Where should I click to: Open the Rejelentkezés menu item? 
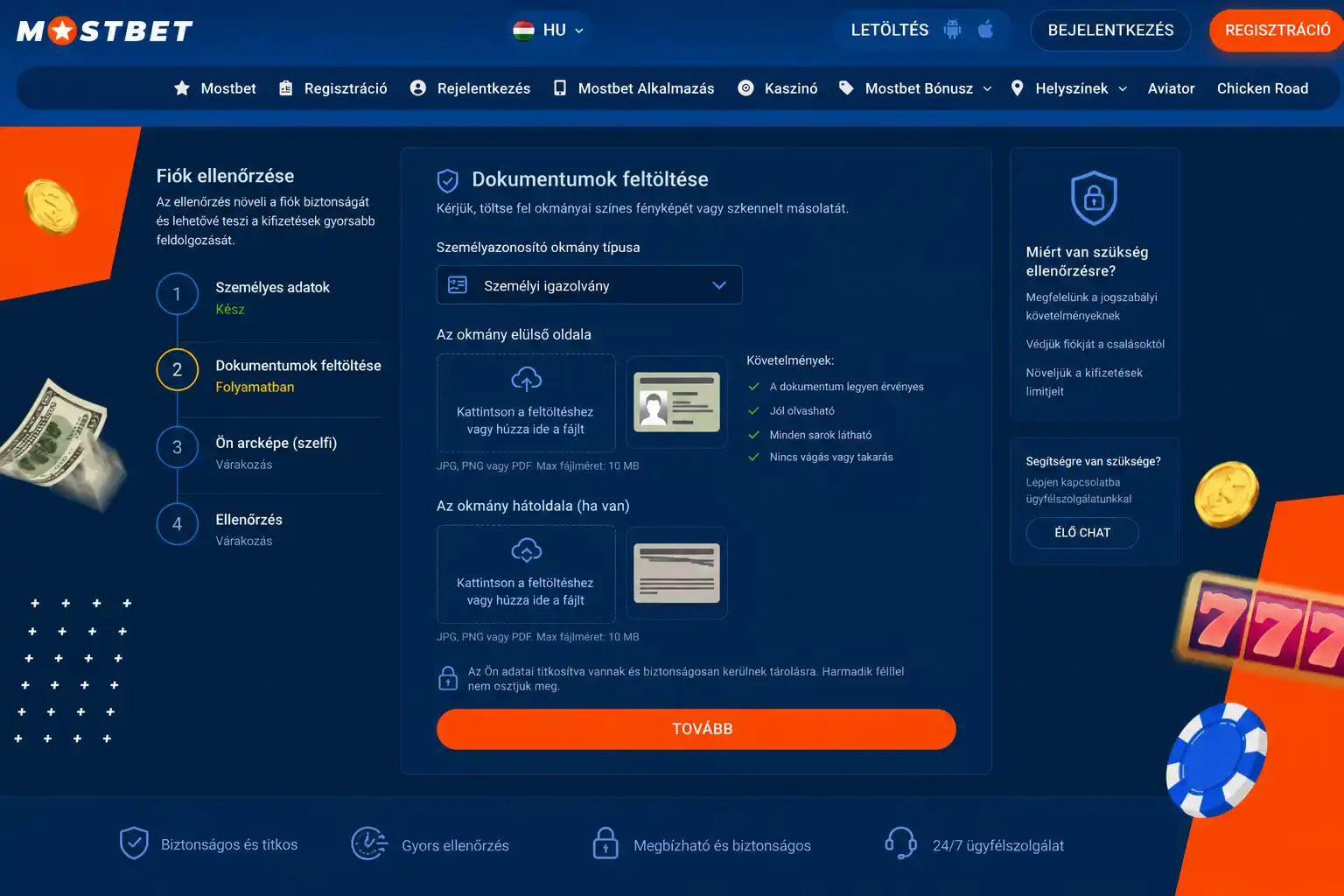pyautogui.click(x=484, y=88)
